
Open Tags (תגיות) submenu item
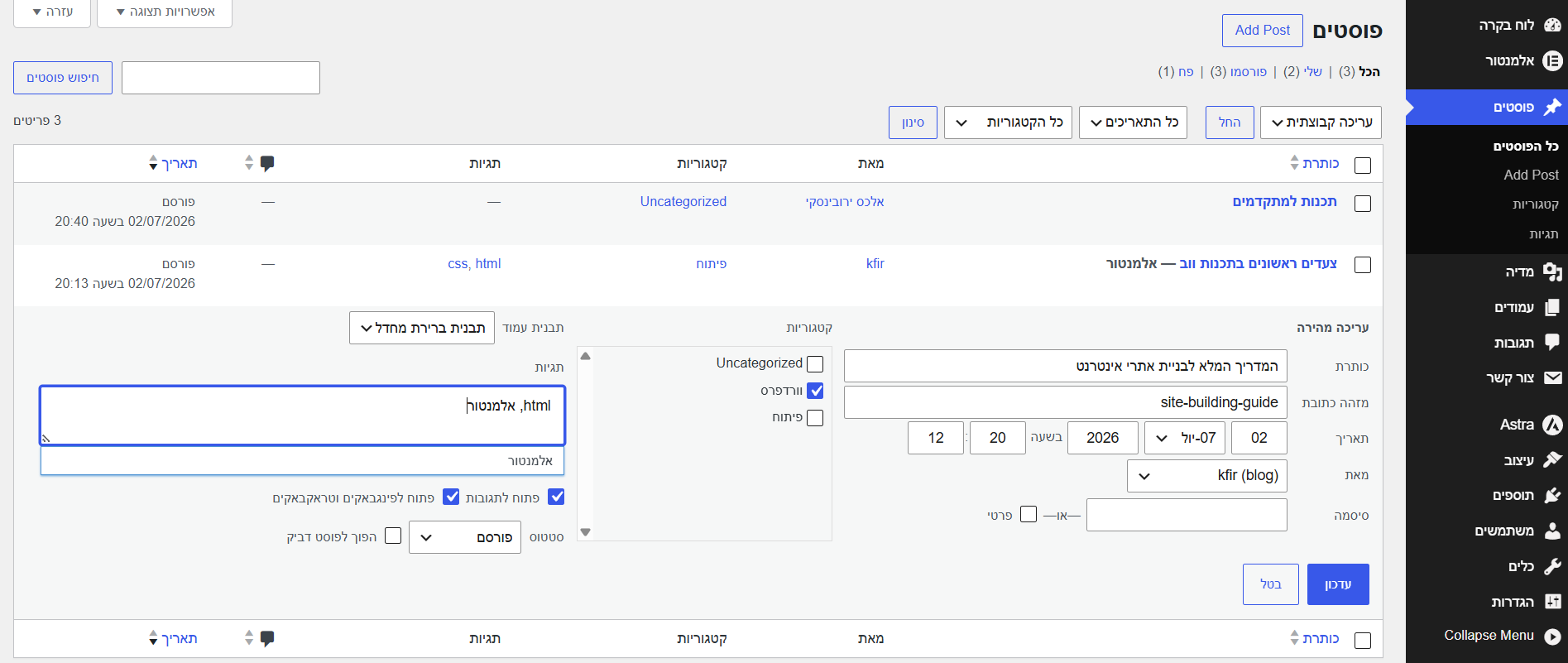pyautogui.click(x=1543, y=234)
